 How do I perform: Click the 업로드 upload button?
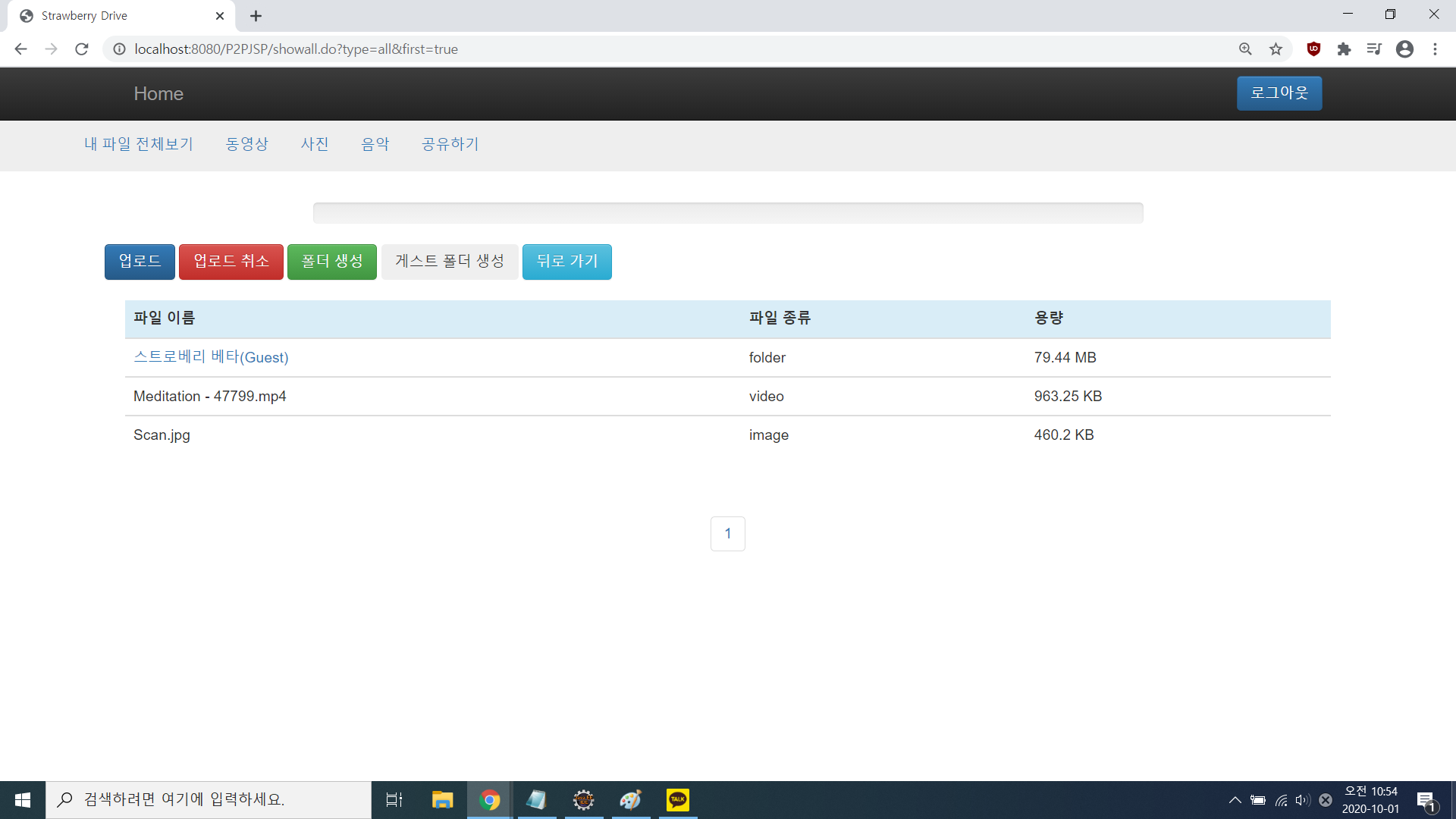[x=139, y=262]
